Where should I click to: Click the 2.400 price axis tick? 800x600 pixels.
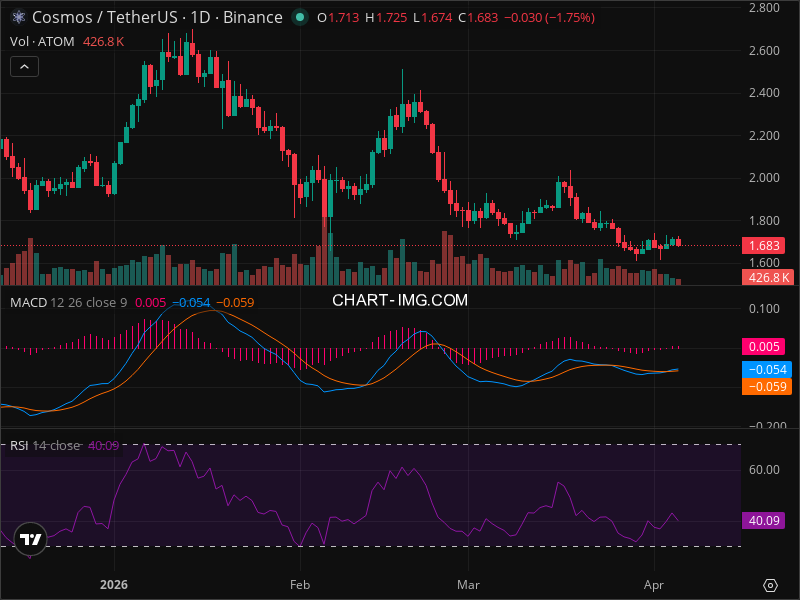(x=764, y=93)
